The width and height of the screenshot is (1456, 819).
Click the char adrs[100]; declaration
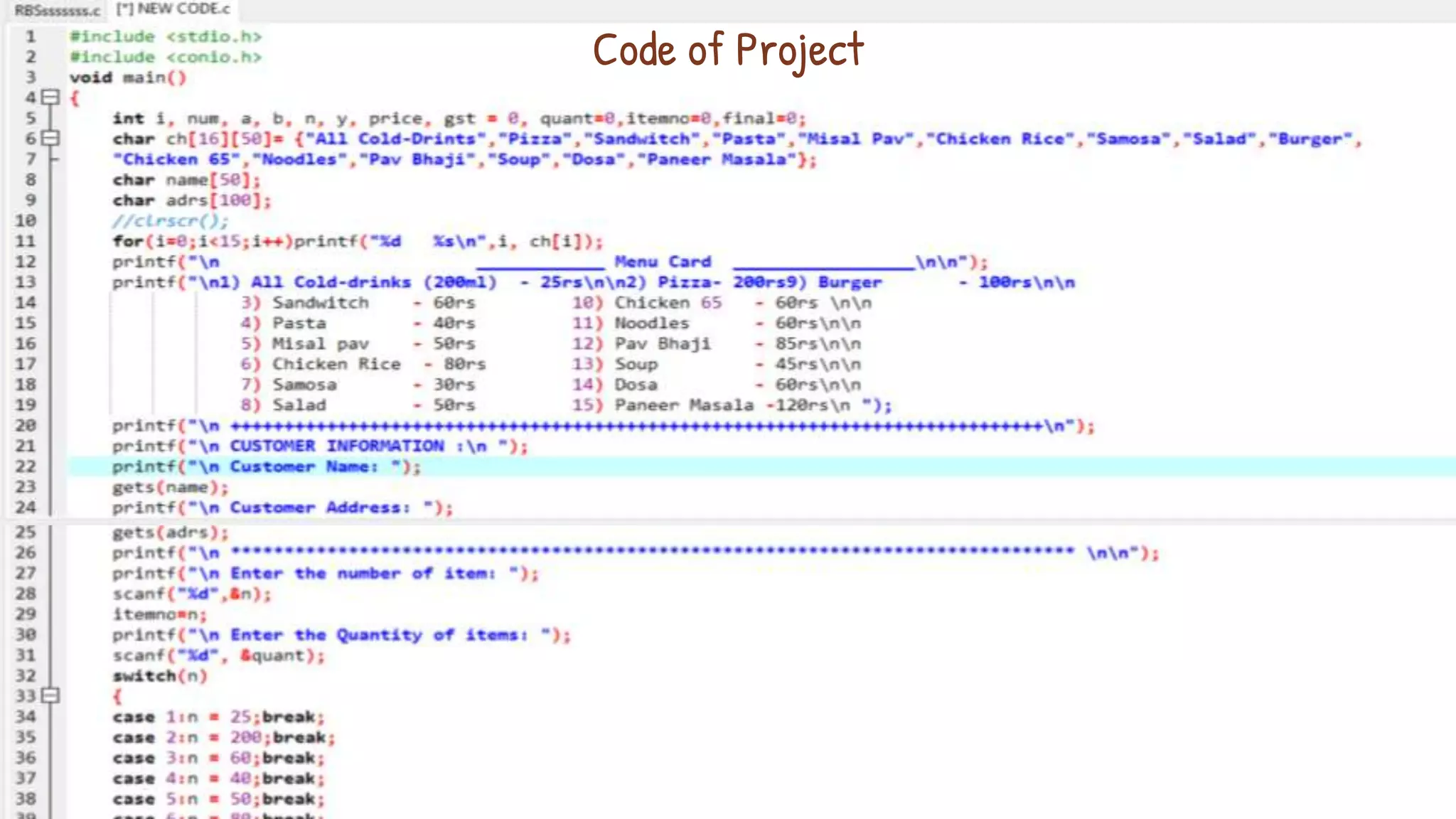click(x=192, y=200)
